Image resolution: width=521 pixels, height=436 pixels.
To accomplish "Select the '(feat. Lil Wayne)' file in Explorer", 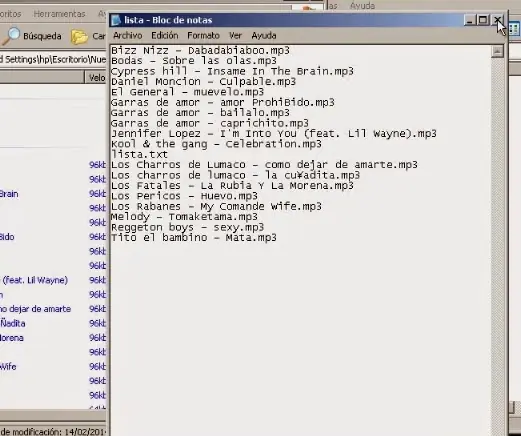I will coord(35,280).
